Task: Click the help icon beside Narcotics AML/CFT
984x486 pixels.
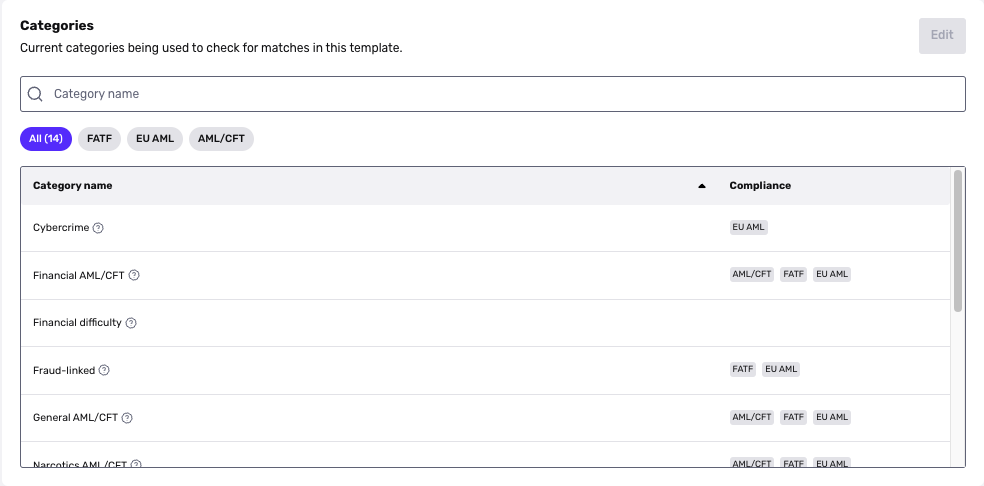Action: click(x=136, y=464)
